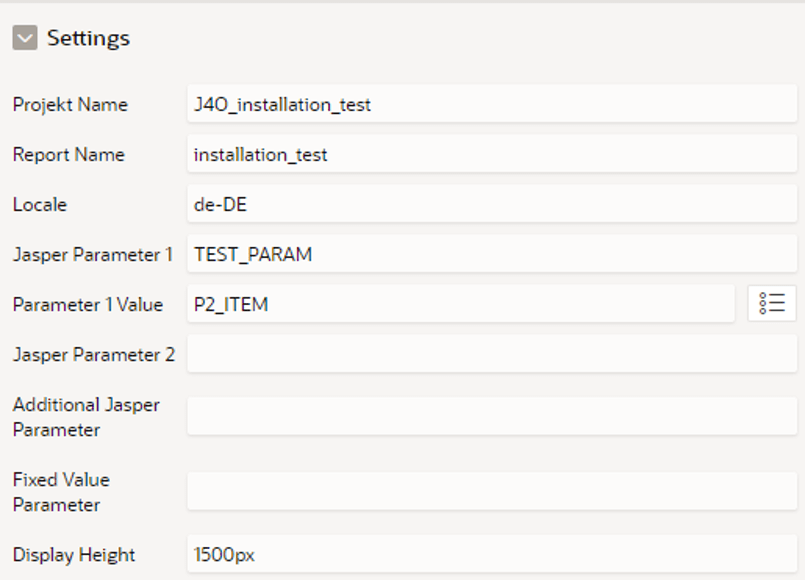Click the Projekt Name label
The height and width of the screenshot is (581, 806).
(70, 104)
